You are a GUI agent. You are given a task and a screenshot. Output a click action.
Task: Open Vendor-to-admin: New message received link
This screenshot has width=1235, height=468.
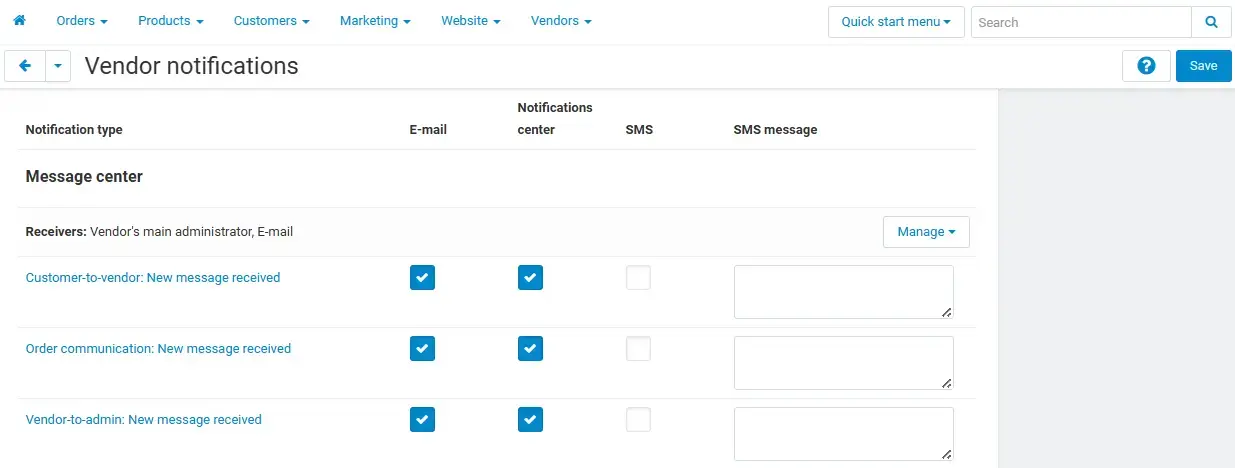point(143,420)
